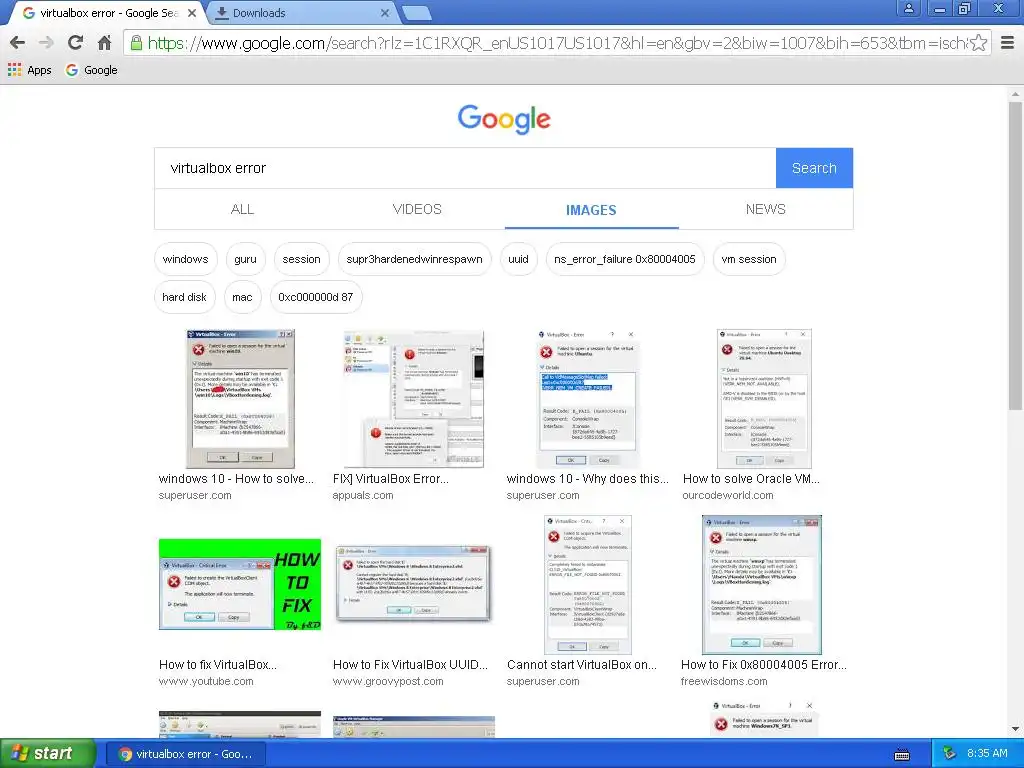
Task: Click the browser forward arrow
Action: 46,43
